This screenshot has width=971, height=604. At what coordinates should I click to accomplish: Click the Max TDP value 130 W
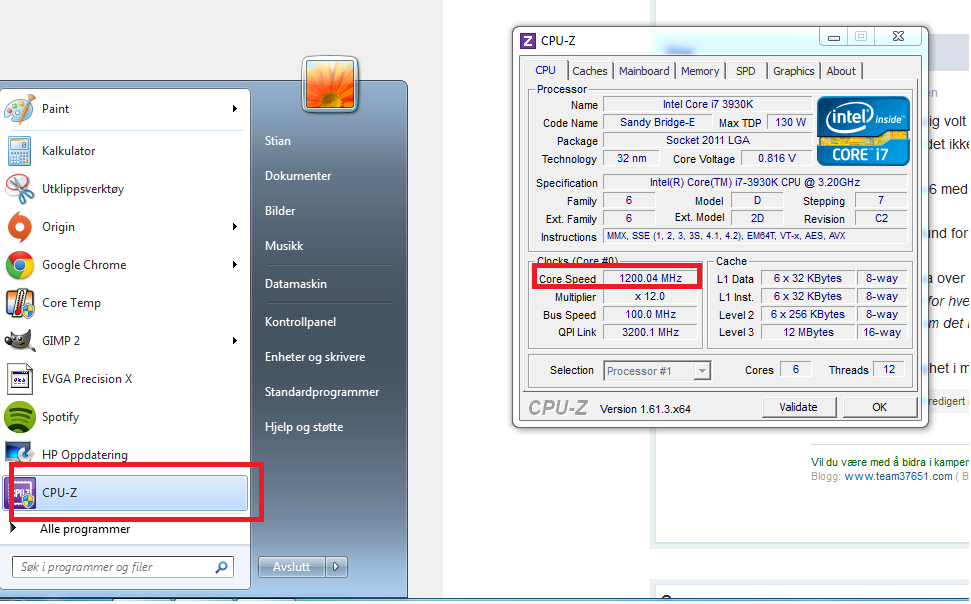790,122
